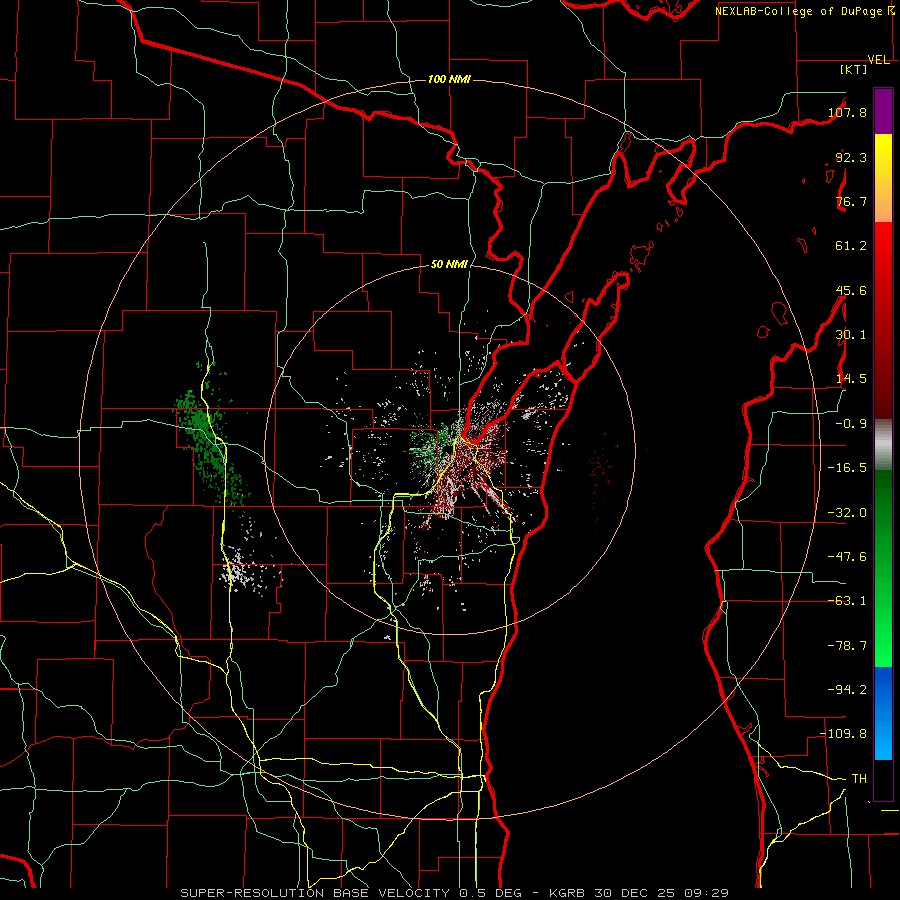Click the small red outbound echo over the lake
This screenshot has width=900, height=900.
pos(601,466)
